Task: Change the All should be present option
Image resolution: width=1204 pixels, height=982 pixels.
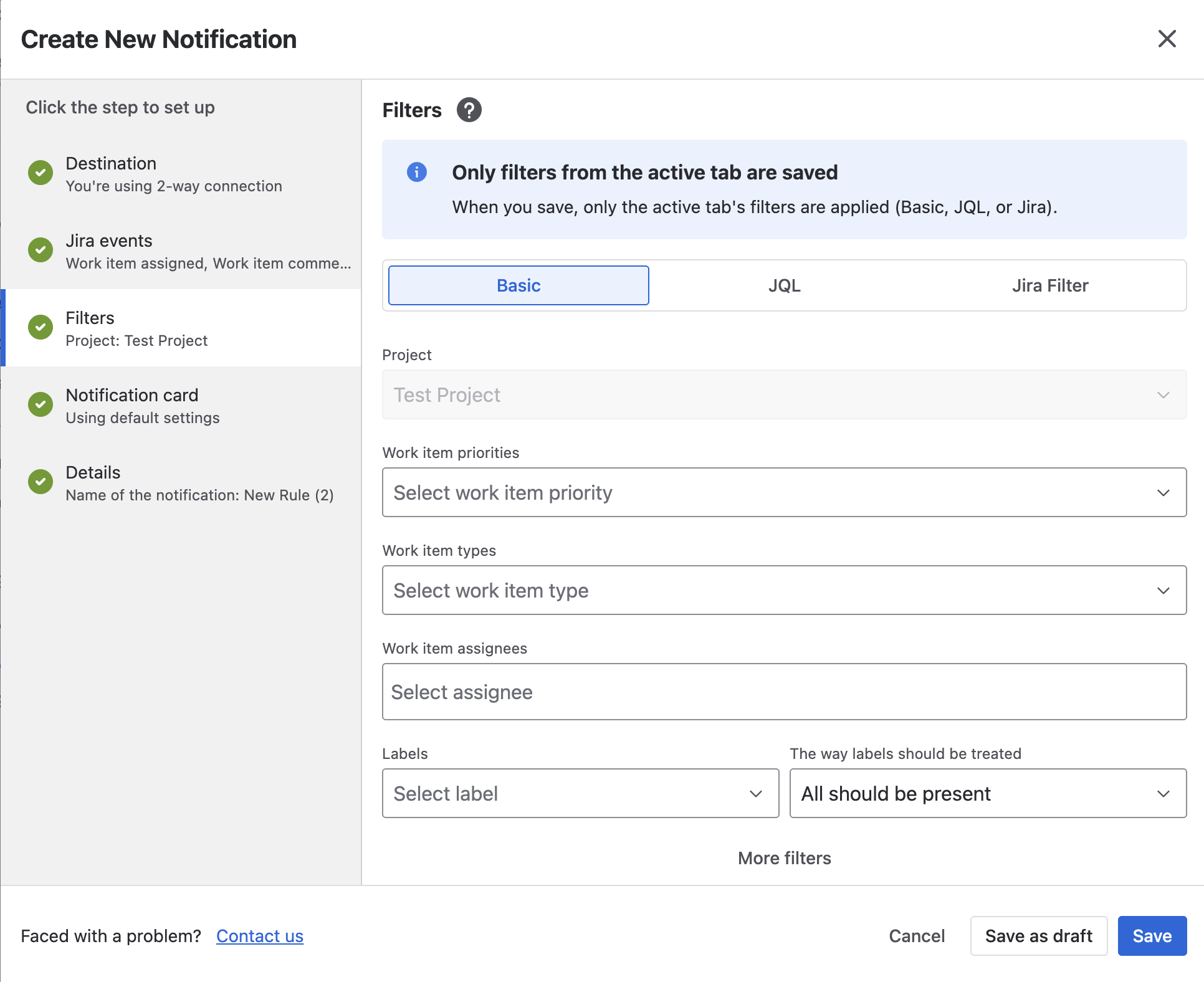Action: click(x=988, y=793)
